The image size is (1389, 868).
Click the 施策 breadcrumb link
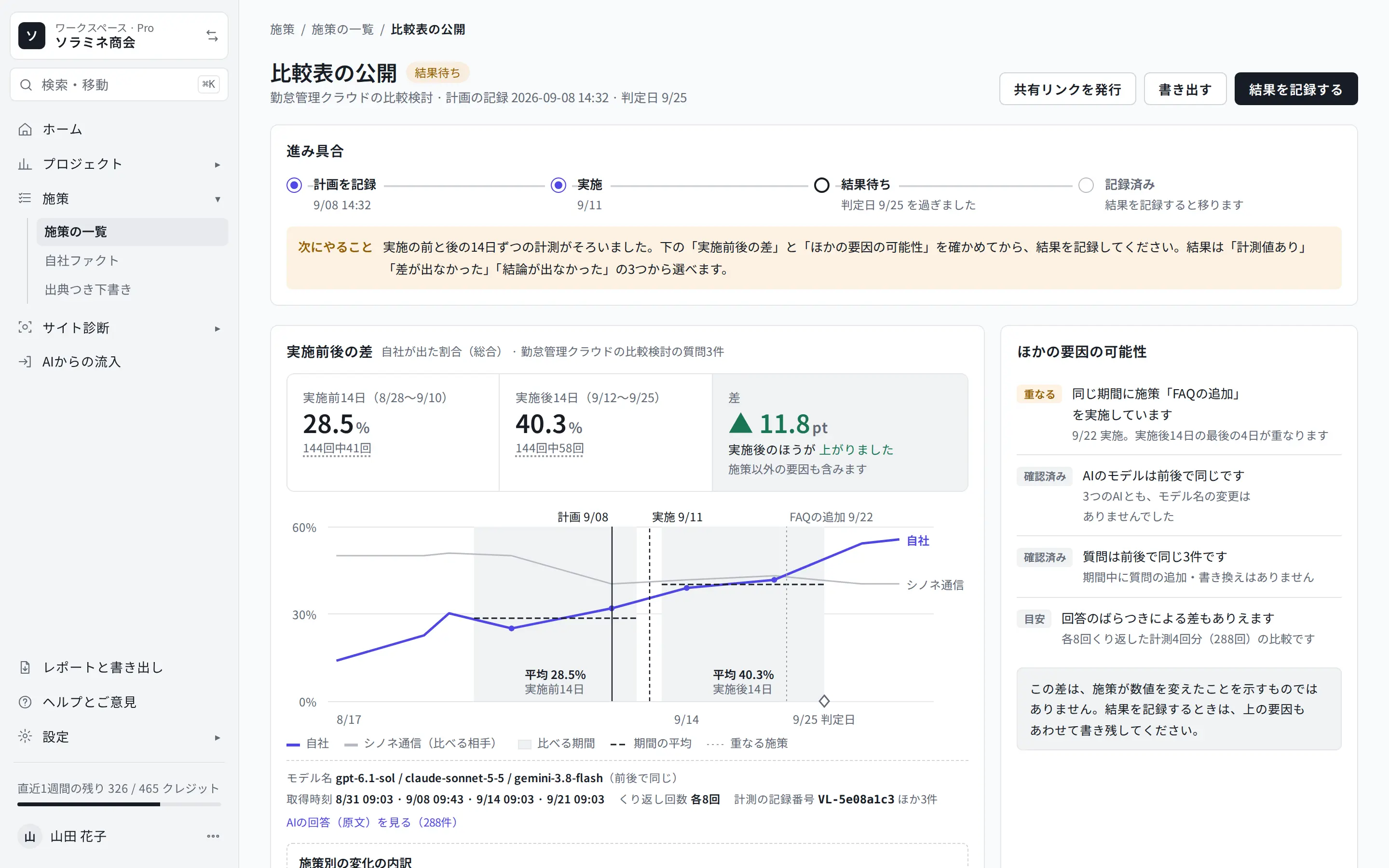coord(282,29)
